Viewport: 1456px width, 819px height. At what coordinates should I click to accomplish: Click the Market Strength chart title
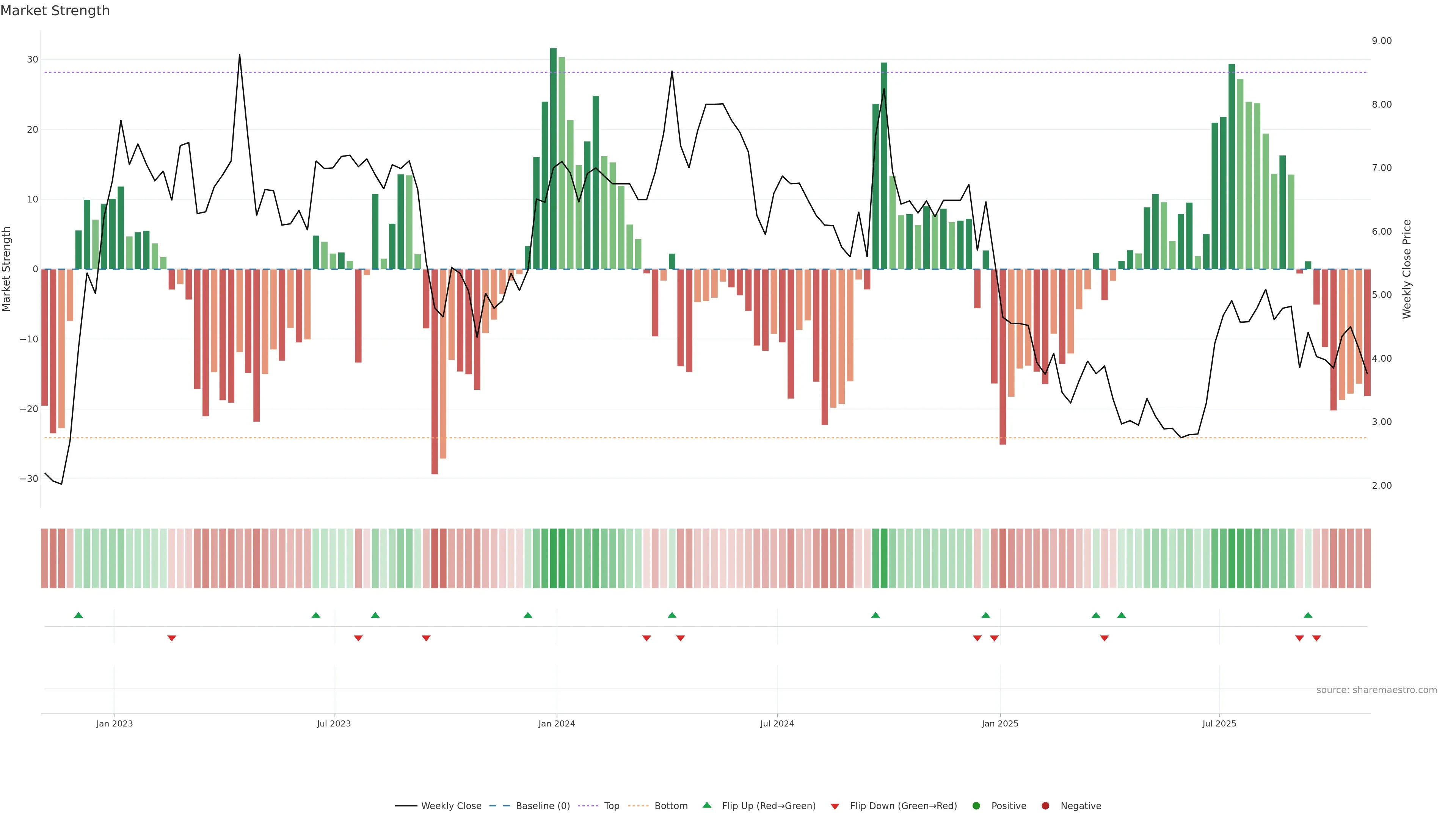pos(55,11)
